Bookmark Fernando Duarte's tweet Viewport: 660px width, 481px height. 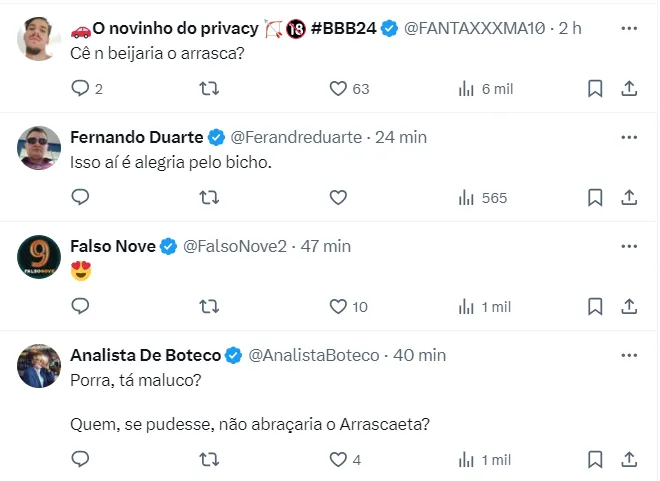tap(594, 198)
